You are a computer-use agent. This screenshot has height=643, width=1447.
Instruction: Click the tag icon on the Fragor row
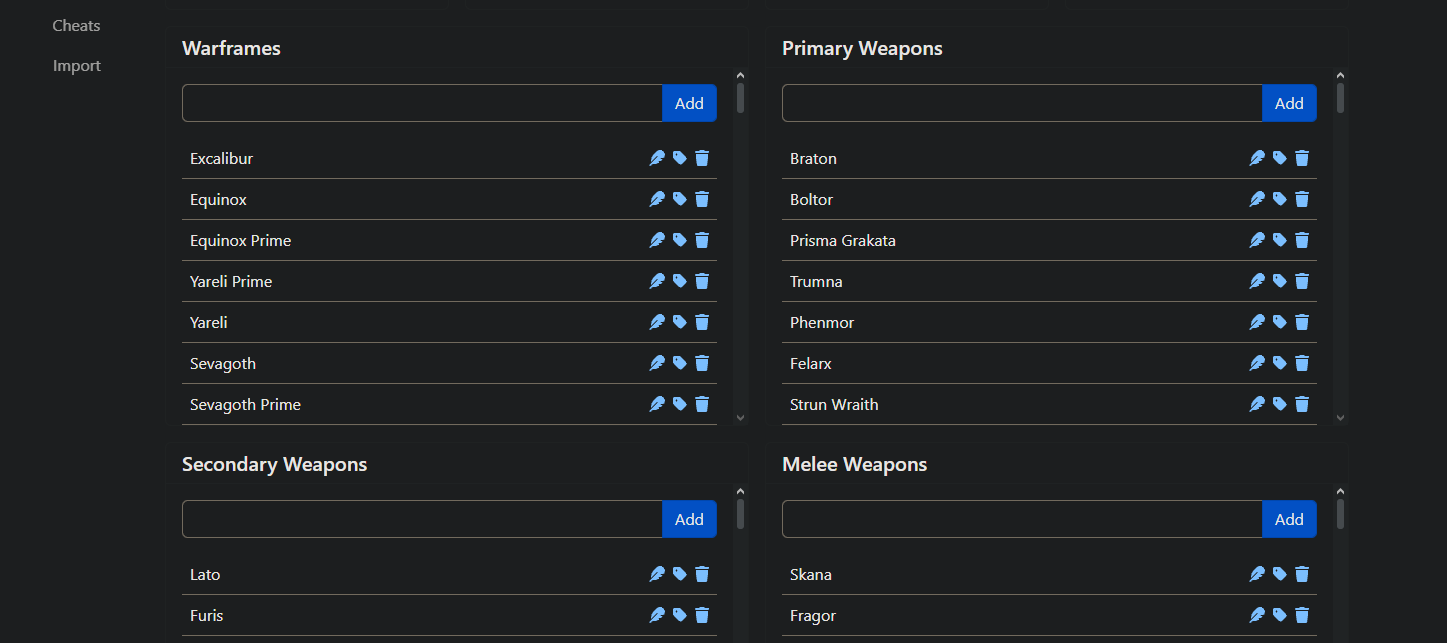pyautogui.click(x=1280, y=615)
